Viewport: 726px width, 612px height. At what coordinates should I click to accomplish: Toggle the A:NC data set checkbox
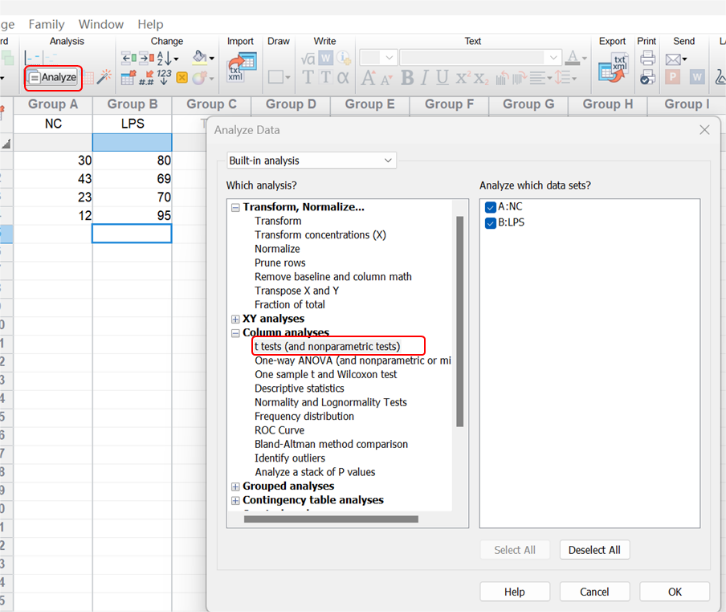(x=490, y=207)
